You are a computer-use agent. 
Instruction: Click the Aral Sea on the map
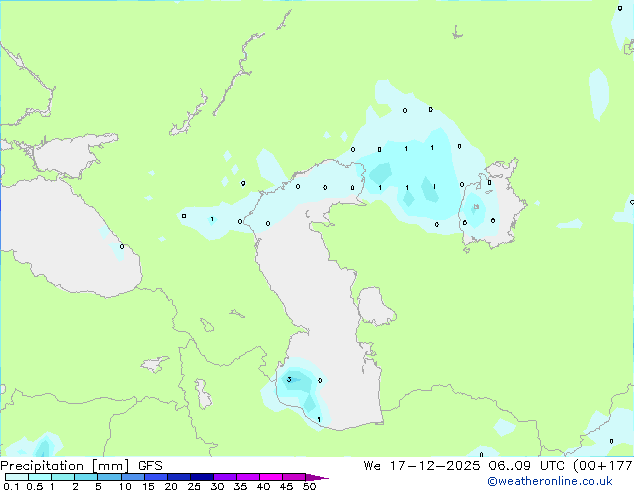pos(493,204)
